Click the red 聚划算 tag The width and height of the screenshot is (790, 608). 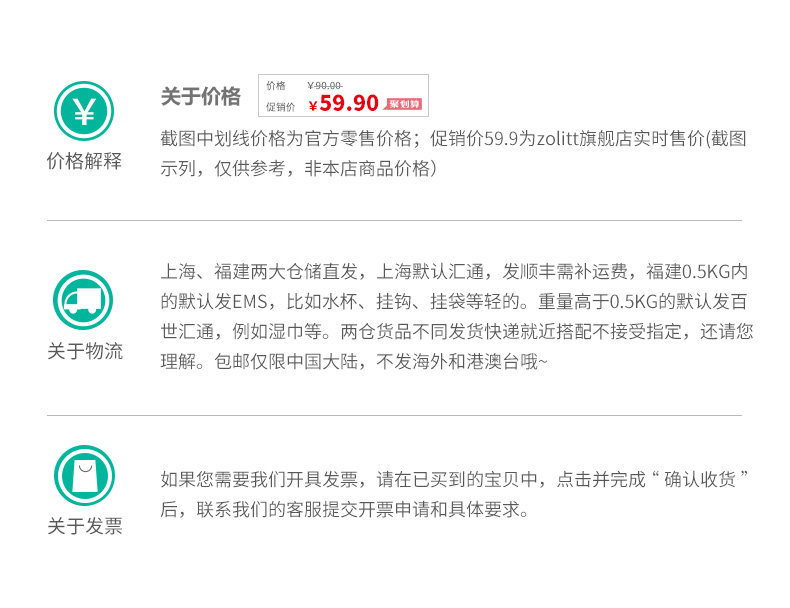[404, 103]
